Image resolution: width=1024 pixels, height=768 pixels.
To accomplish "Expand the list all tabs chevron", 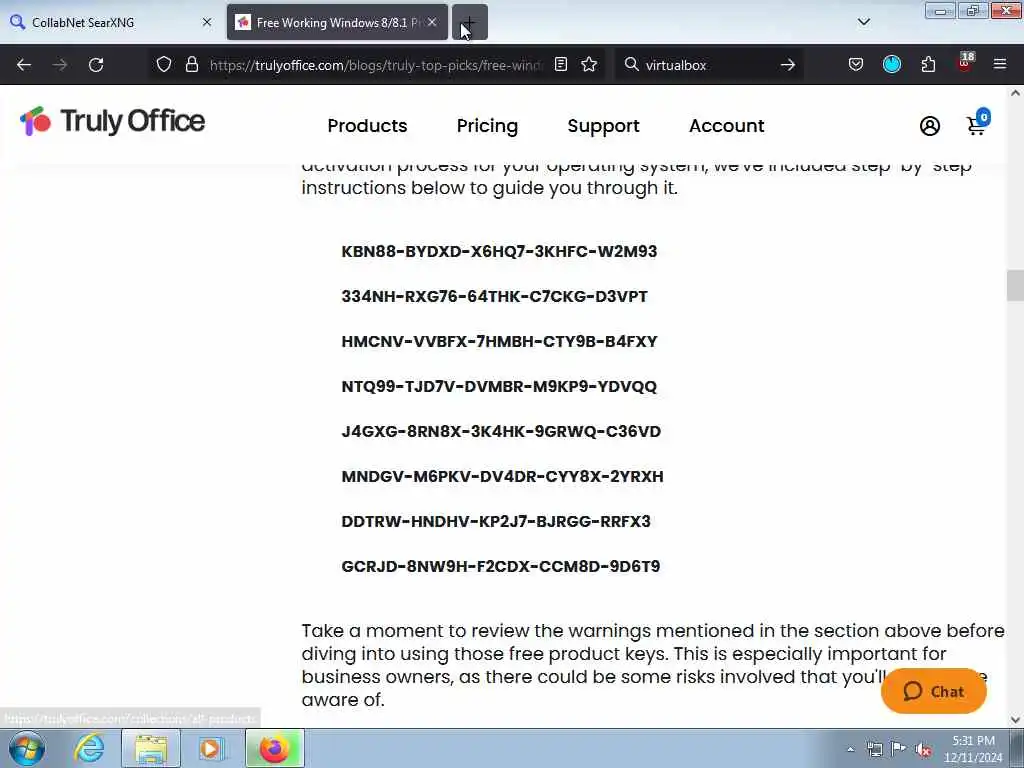I will tap(863, 22).
